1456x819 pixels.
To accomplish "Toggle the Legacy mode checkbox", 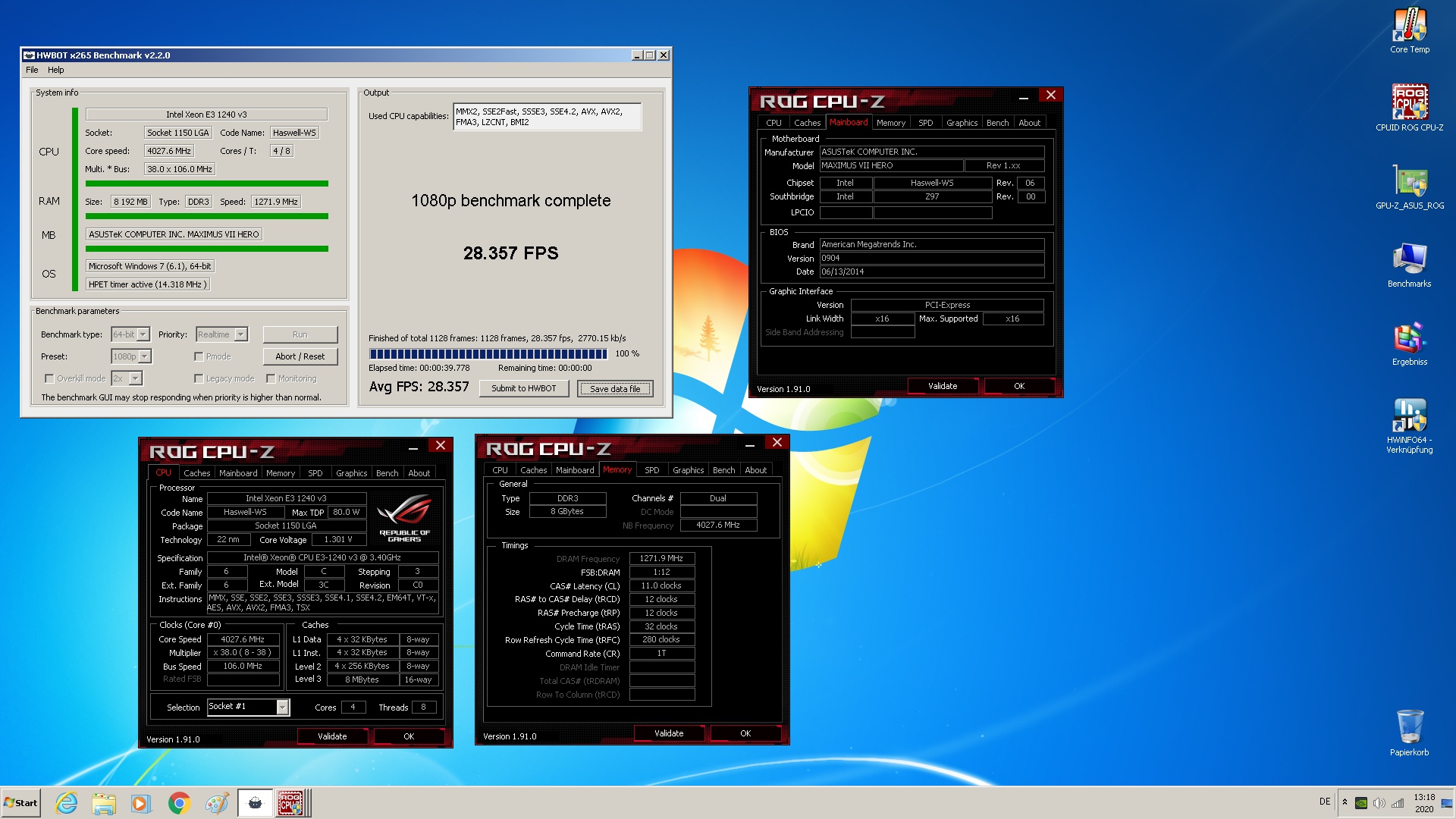I will pyautogui.click(x=199, y=378).
